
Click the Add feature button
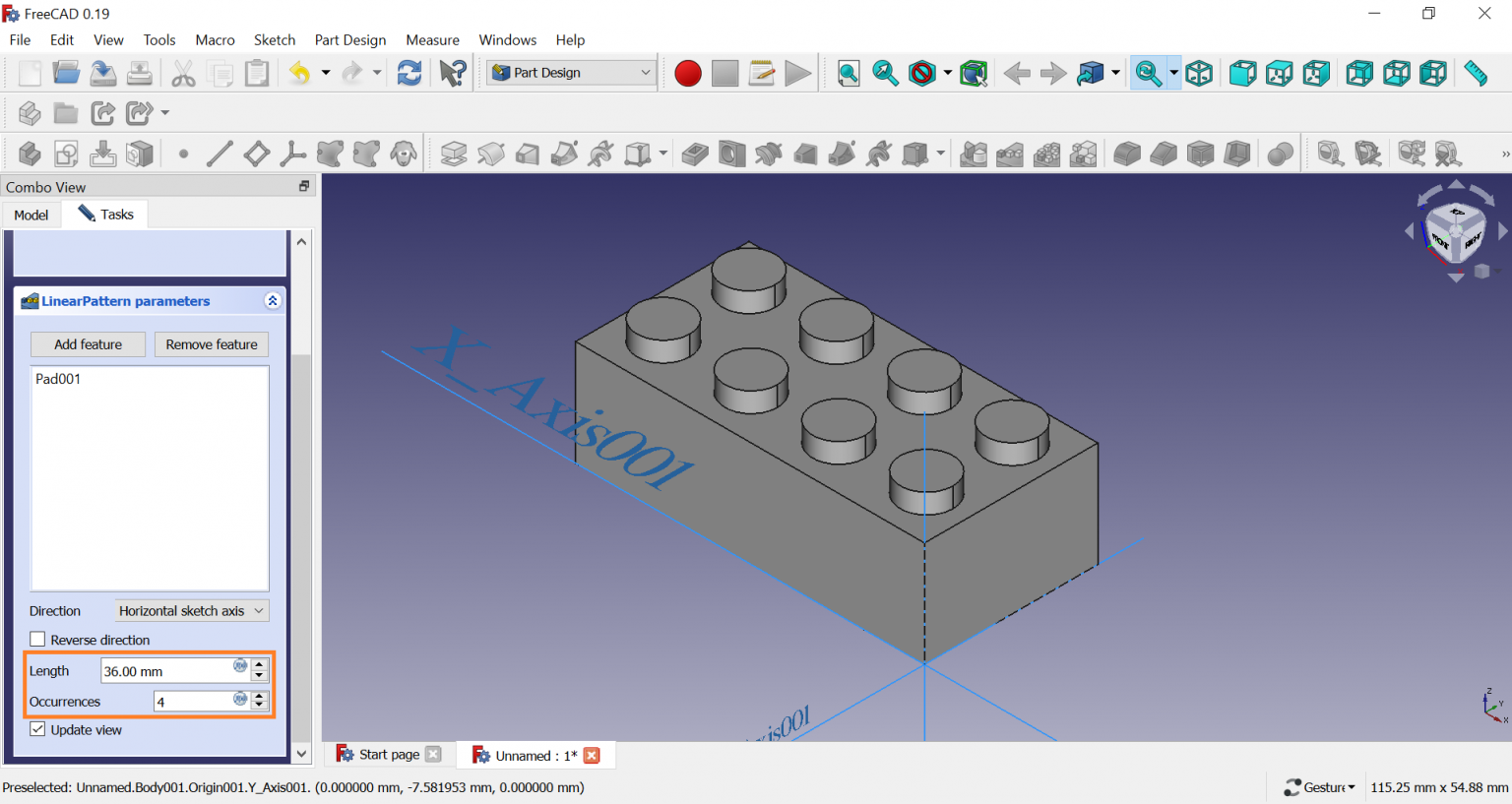[89, 344]
